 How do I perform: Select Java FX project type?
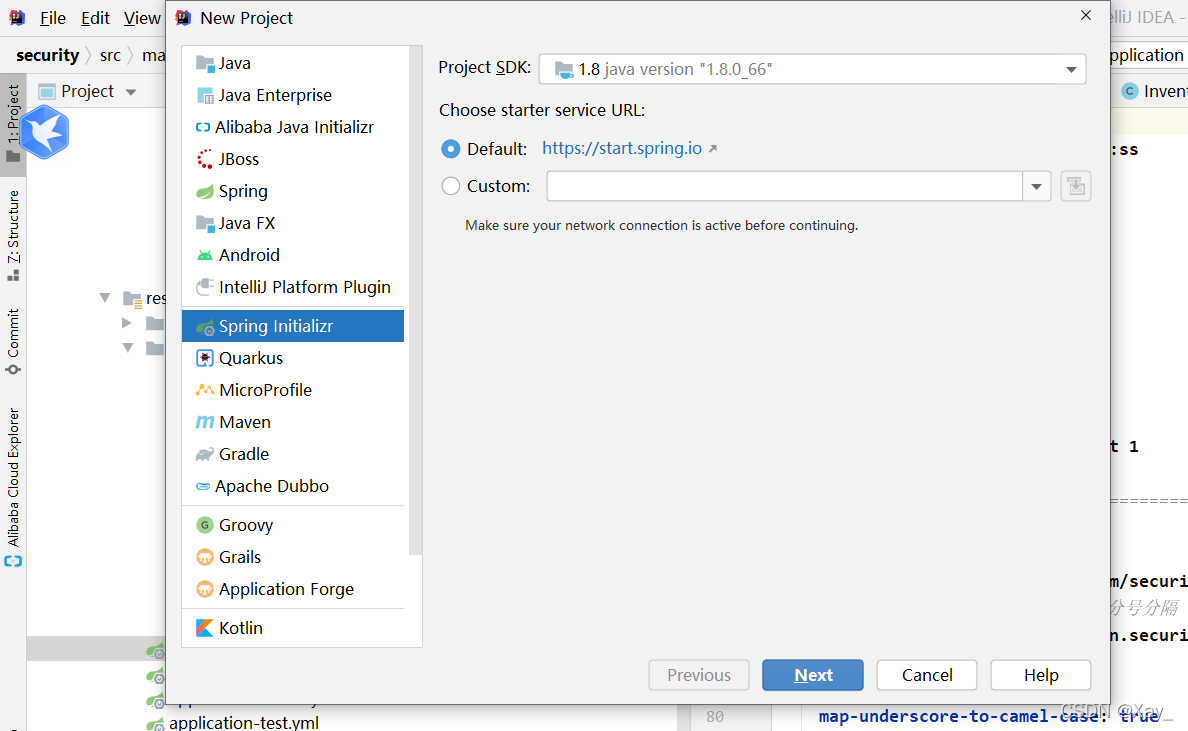tap(292, 223)
